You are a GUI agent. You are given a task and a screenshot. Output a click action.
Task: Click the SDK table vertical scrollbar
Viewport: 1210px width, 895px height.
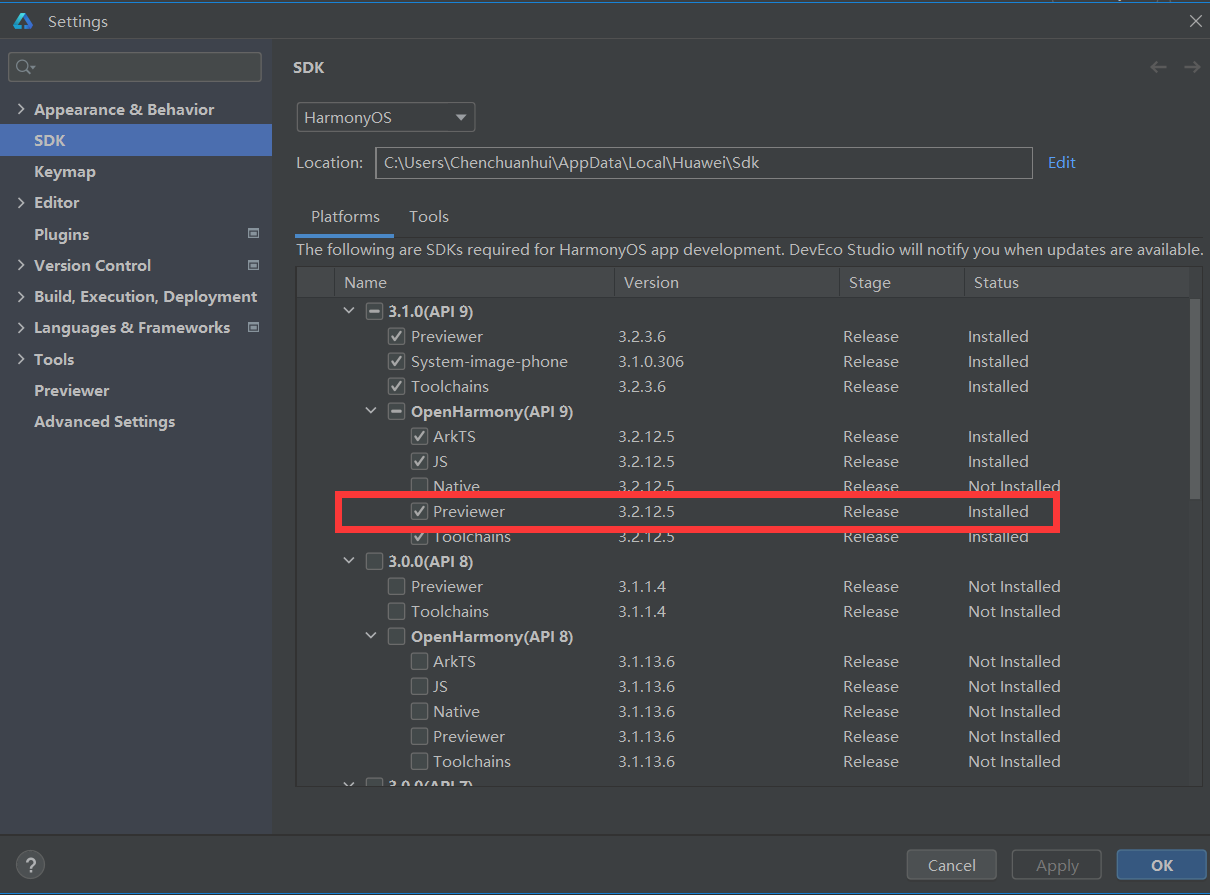(x=1195, y=398)
